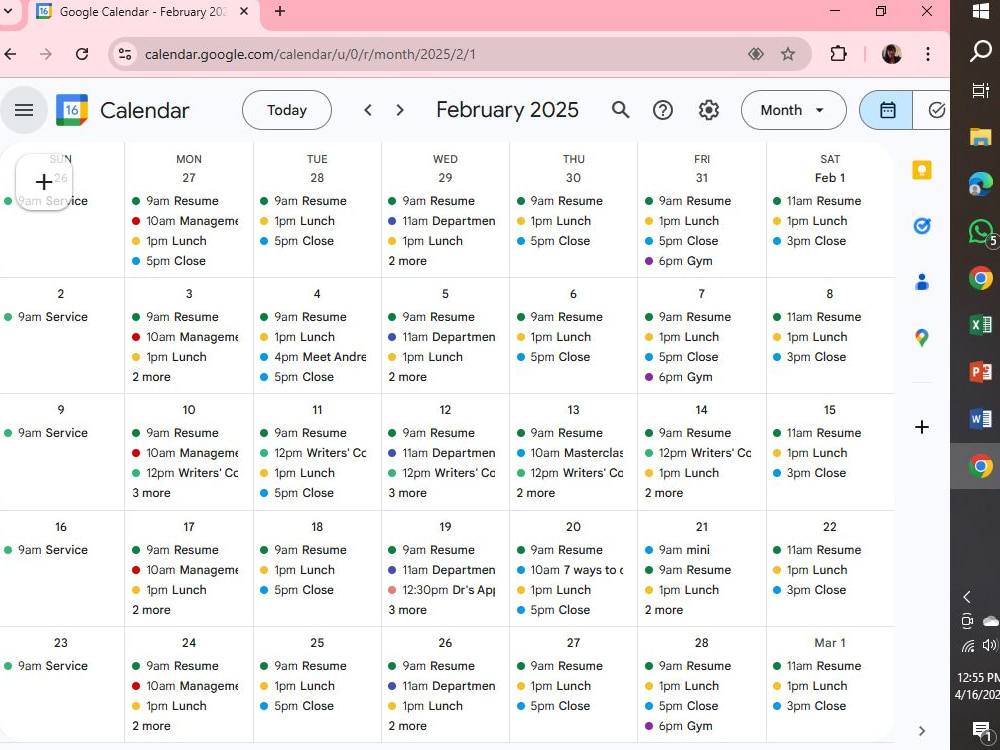Open Excel from taskbar
Viewport: 1000px width, 750px height.
980,325
